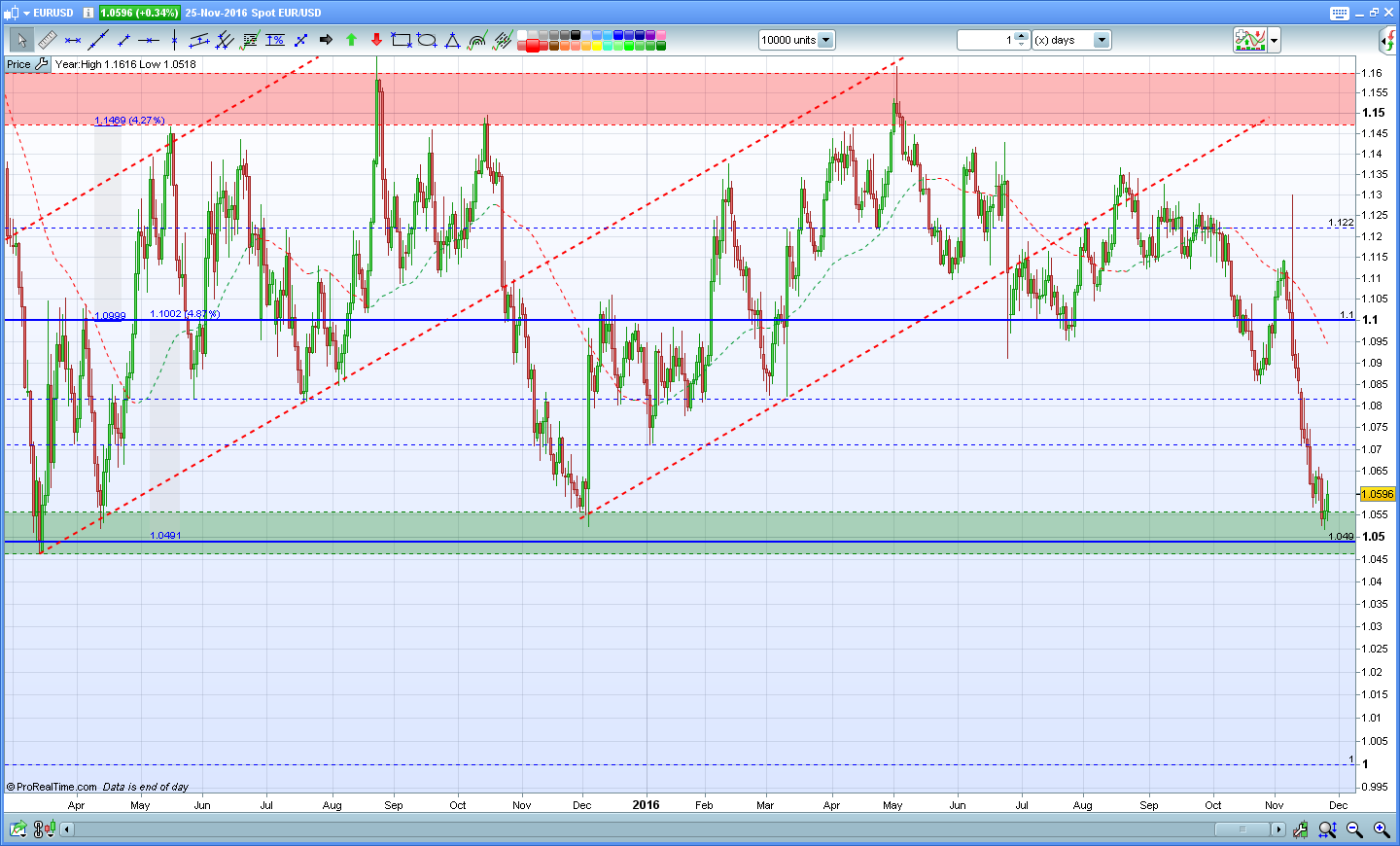Select the Fibonacci percentage retracement tool

(275, 40)
